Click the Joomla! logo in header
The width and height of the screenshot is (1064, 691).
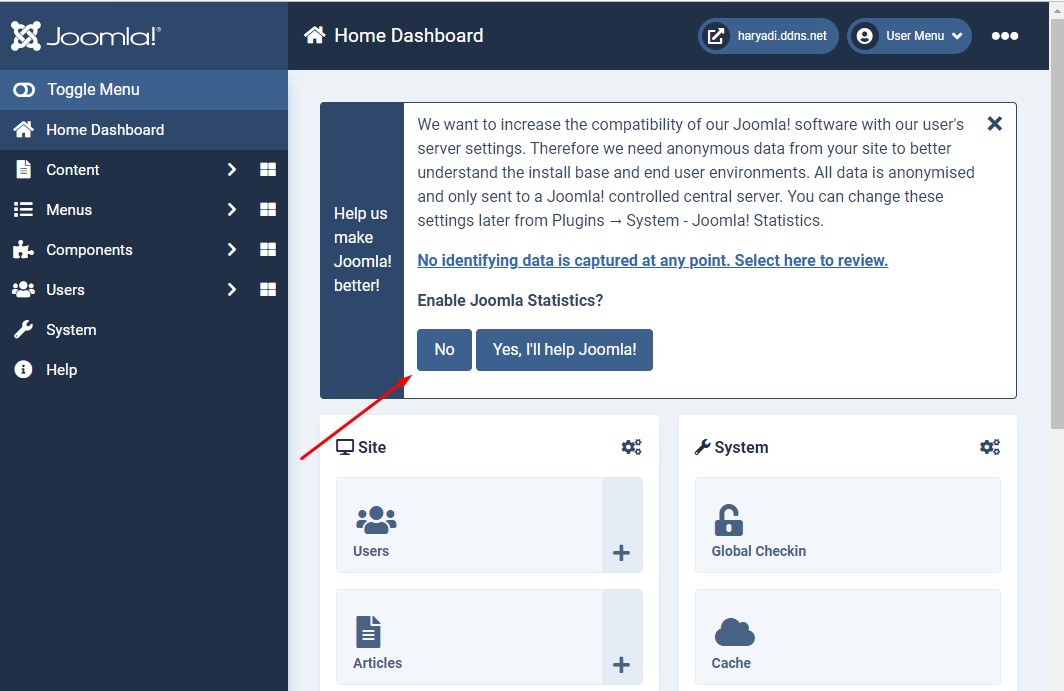coord(86,36)
